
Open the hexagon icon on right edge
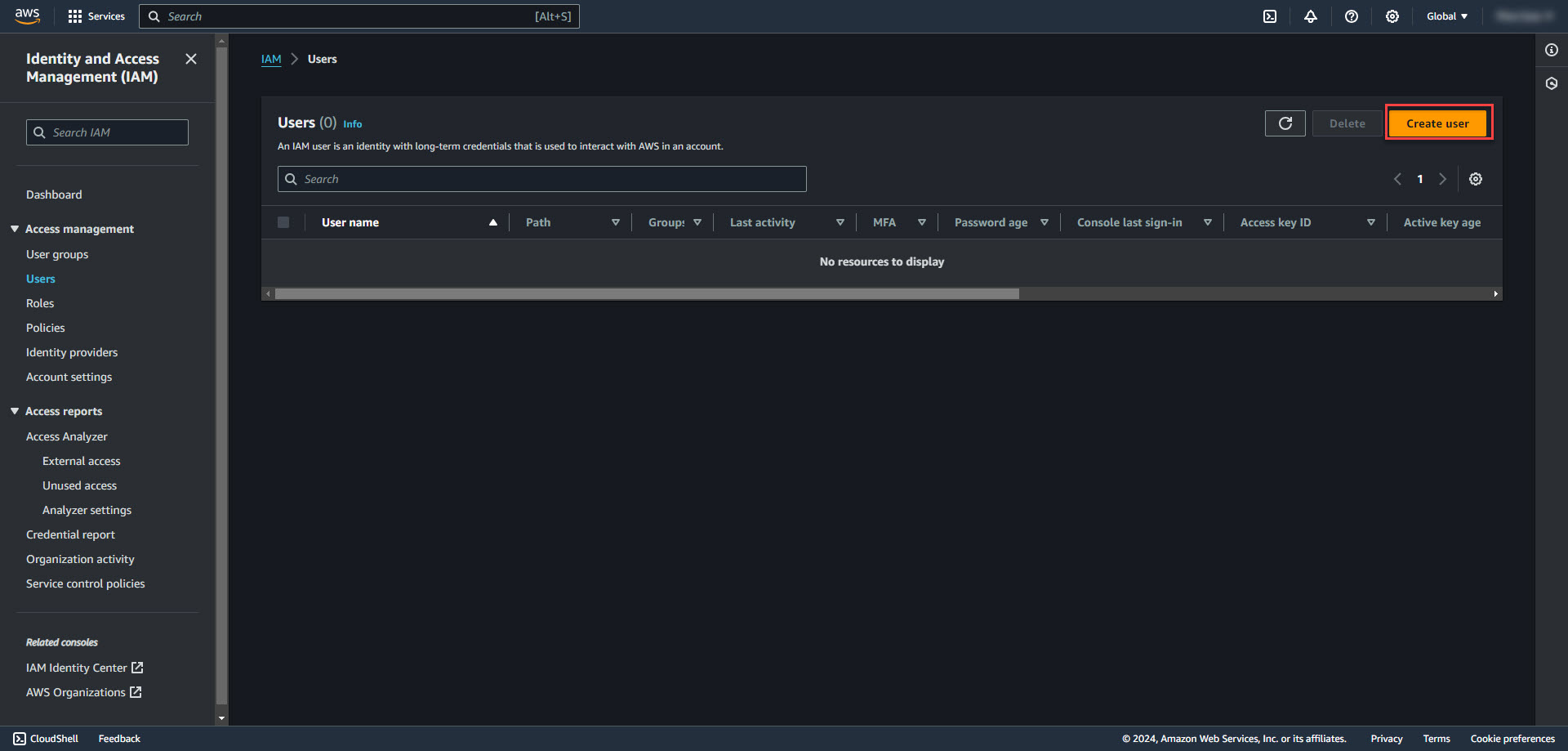(x=1552, y=83)
